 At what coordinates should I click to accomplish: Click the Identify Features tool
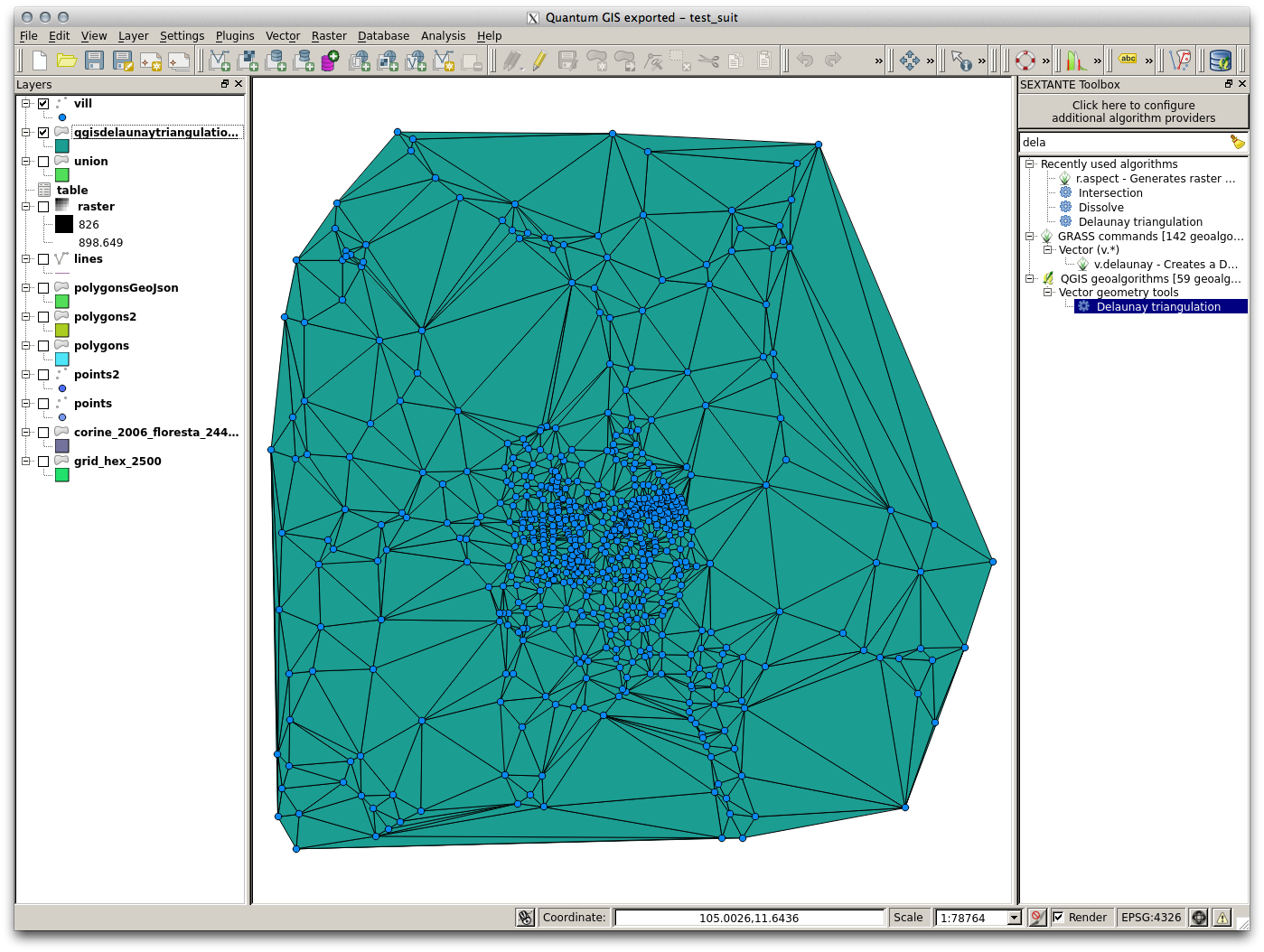click(961, 61)
